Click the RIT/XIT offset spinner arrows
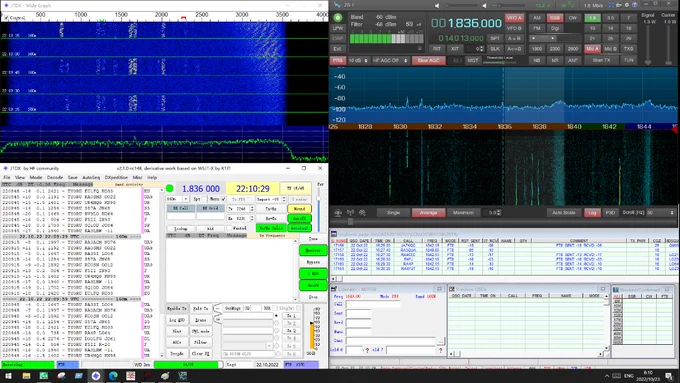This screenshot has height=383, width=680. tap(482, 49)
